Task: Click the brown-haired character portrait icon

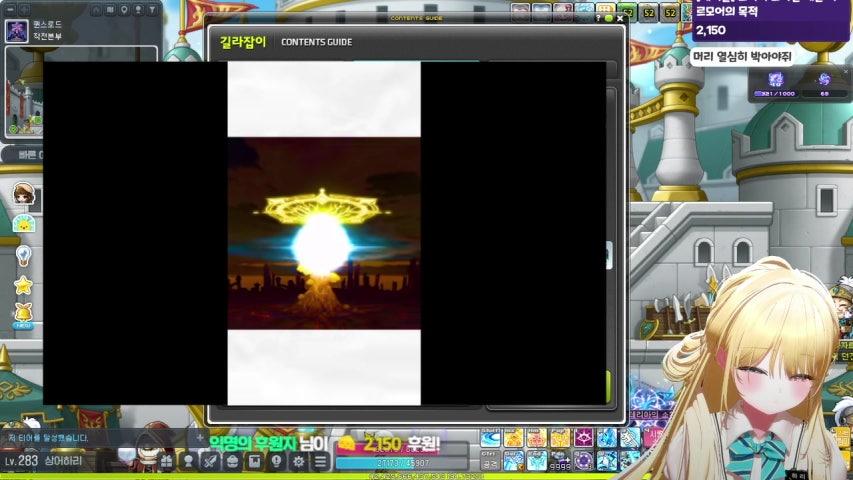Action: 24,194
